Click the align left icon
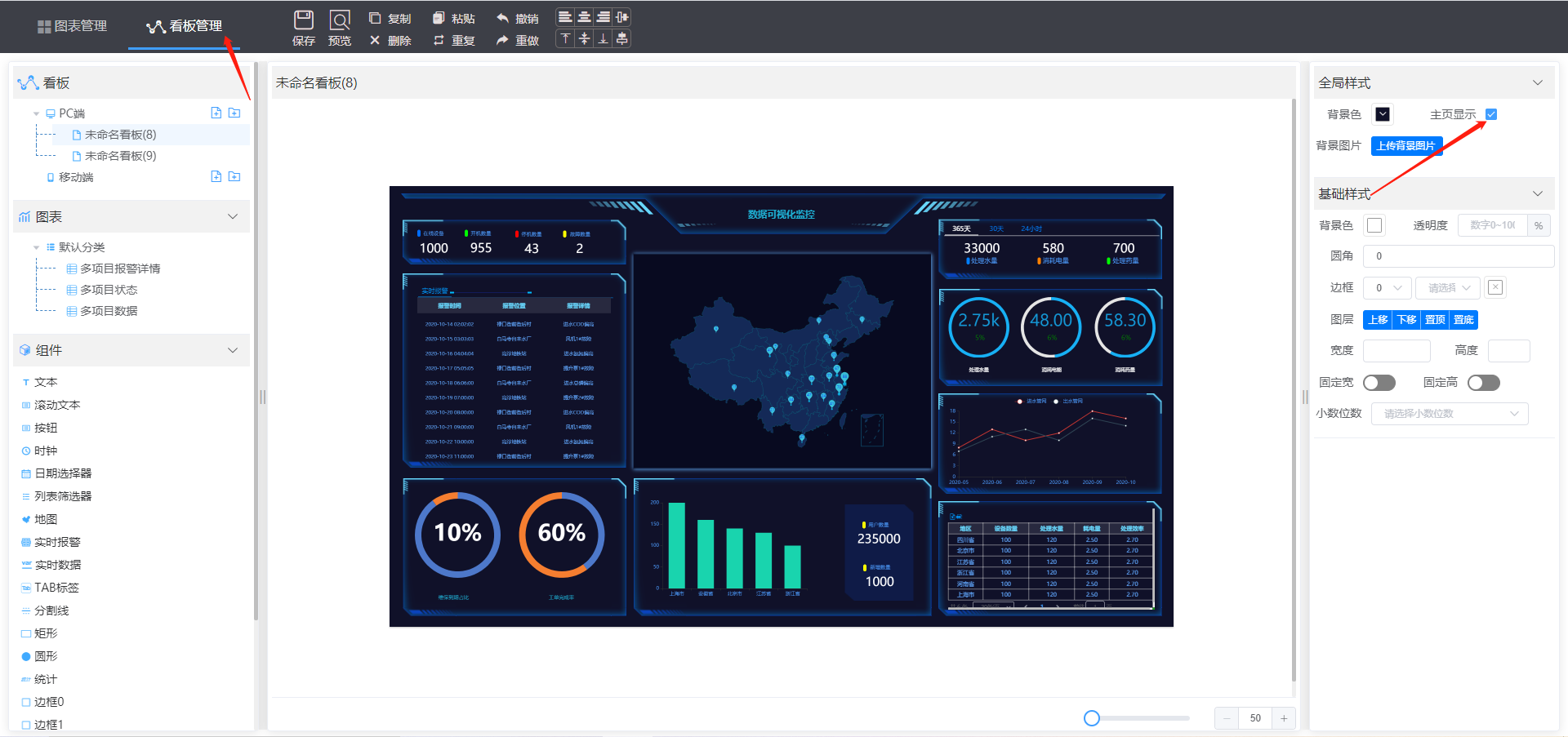The image size is (1568, 737). click(x=565, y=17)
